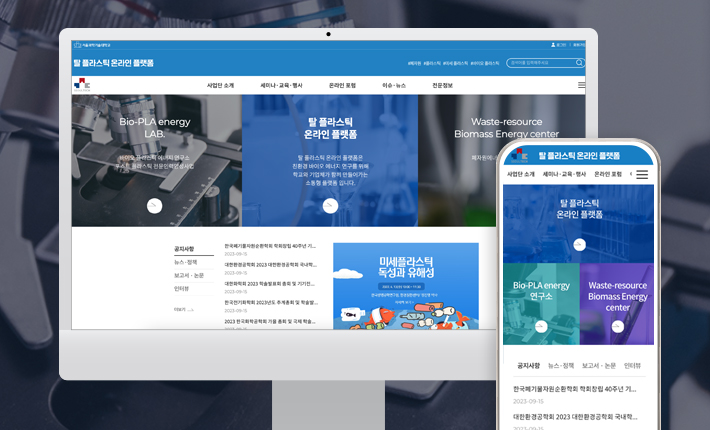The width and height of the screenshot is (710, 430).
Task: Click the #플라스틱 hashtag link
Action: (432, 63)
